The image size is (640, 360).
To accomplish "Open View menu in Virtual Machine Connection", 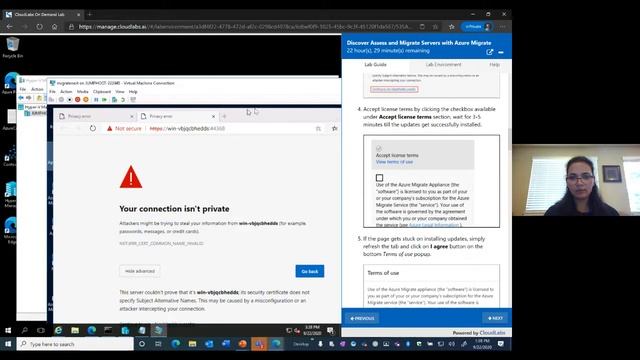I will [x=120, y=91].
